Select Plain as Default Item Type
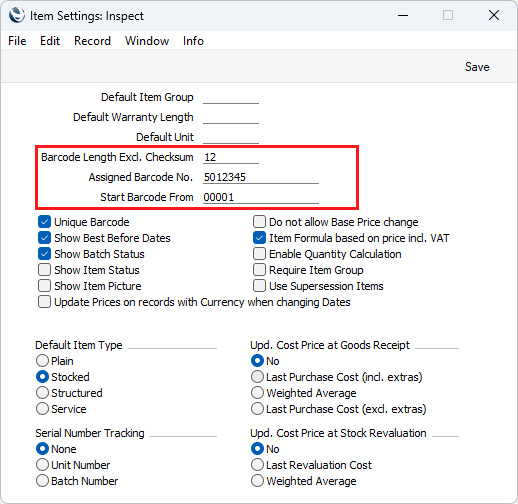Image resolution: width=518 pixels, height=504 pixels. click(42, 361)
